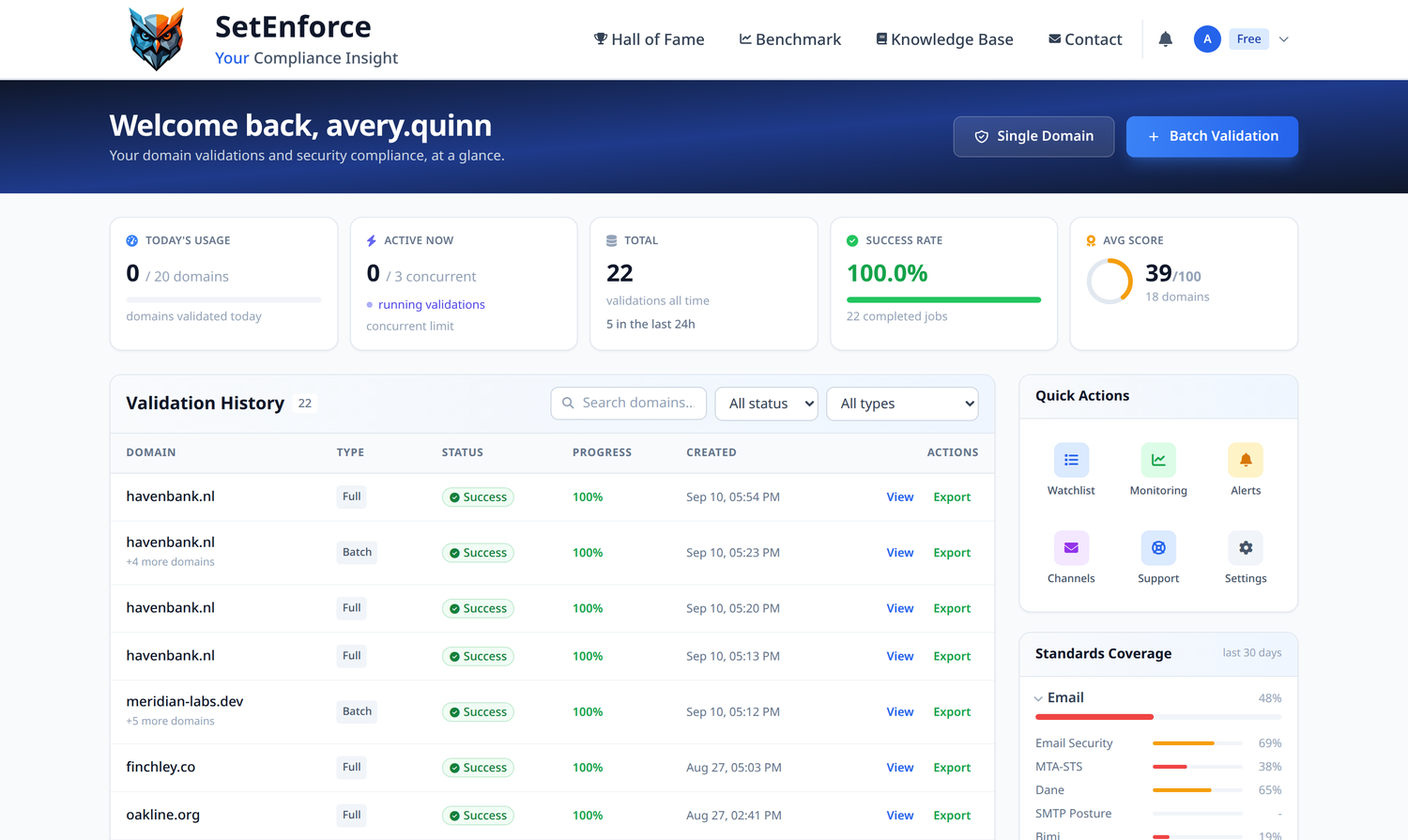Navigate to Contact page
The width and height of the screenshot is (1408, 840).
(x=1085, y=39)
